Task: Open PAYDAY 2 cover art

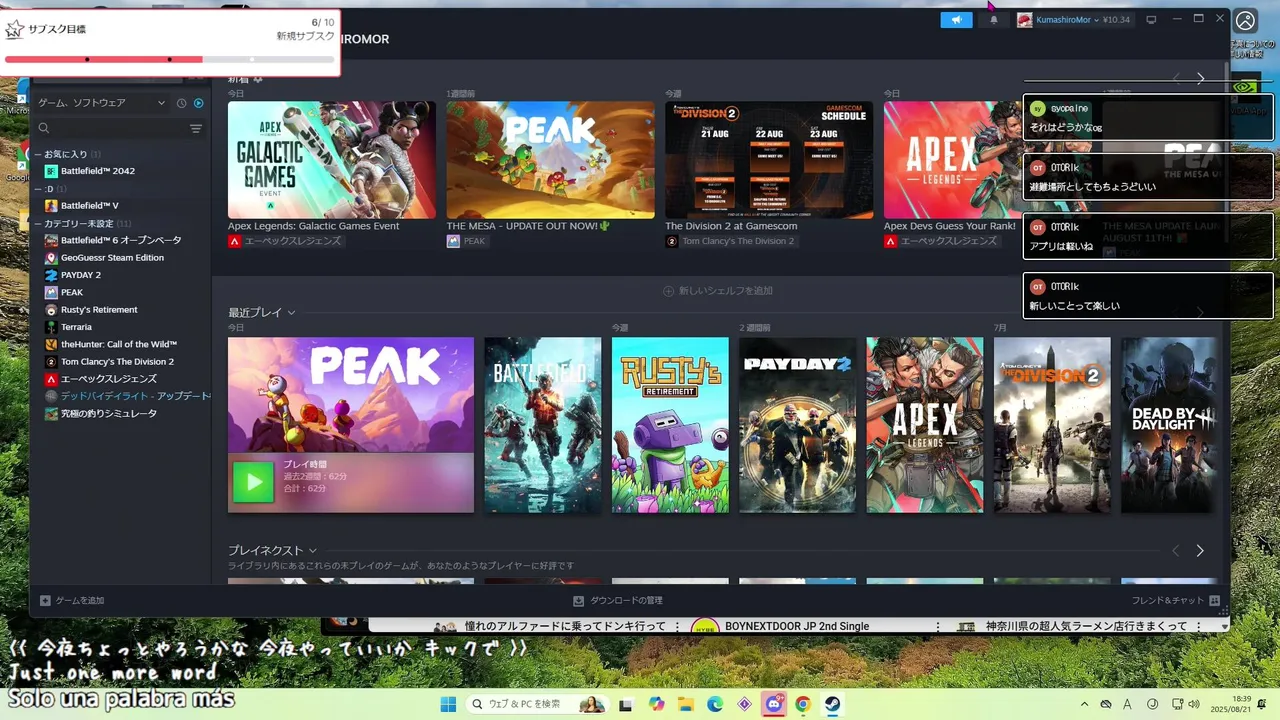Action: 797,425
